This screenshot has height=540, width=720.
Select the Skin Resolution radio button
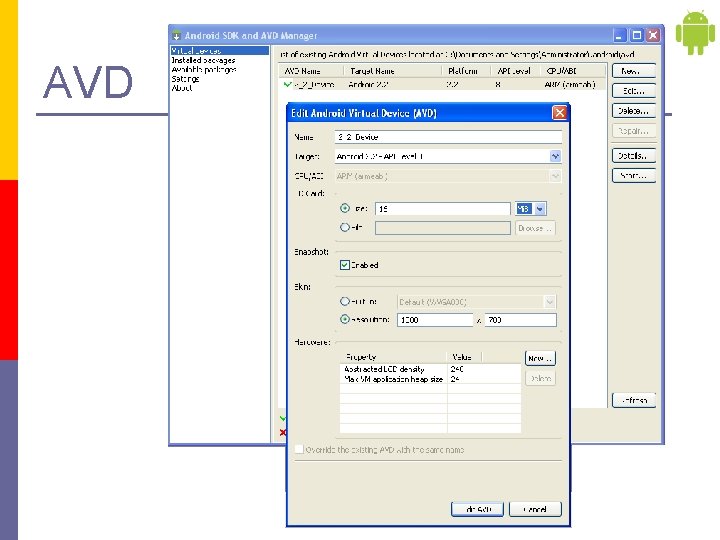point(345,319)
